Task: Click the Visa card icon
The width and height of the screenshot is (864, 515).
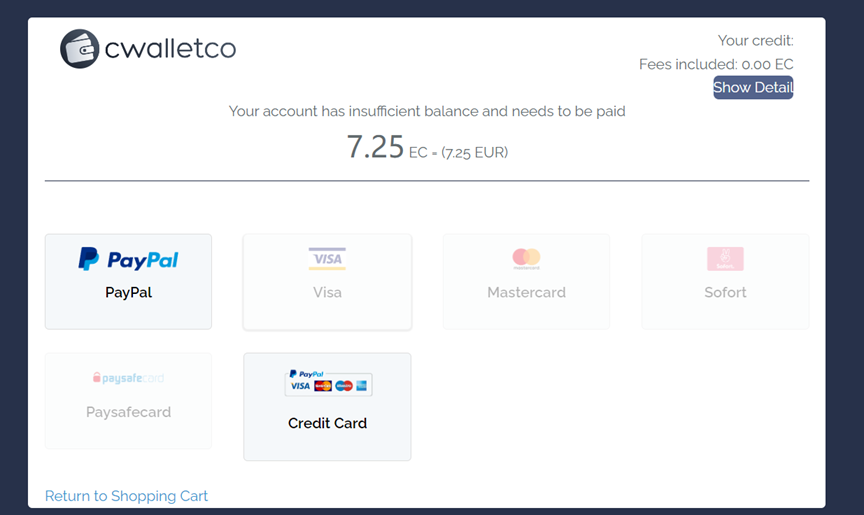Action: [327, 259]
